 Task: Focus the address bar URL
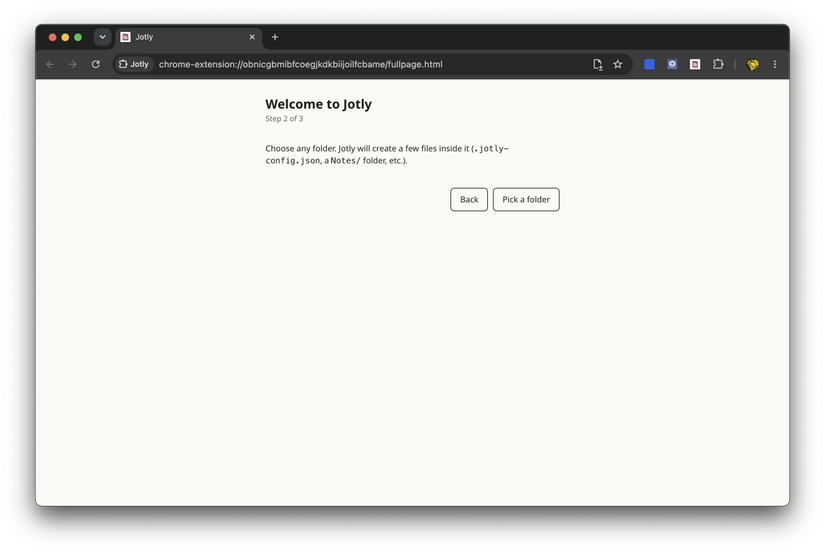coord(300,64)
